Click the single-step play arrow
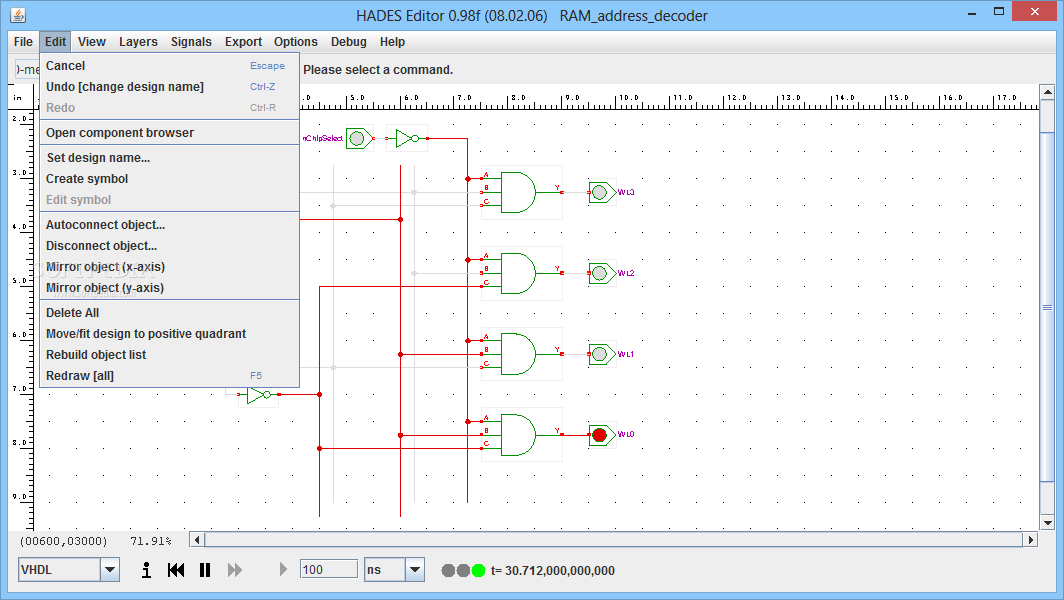Viewport: 1064px width, 600px height. point(283,569)
